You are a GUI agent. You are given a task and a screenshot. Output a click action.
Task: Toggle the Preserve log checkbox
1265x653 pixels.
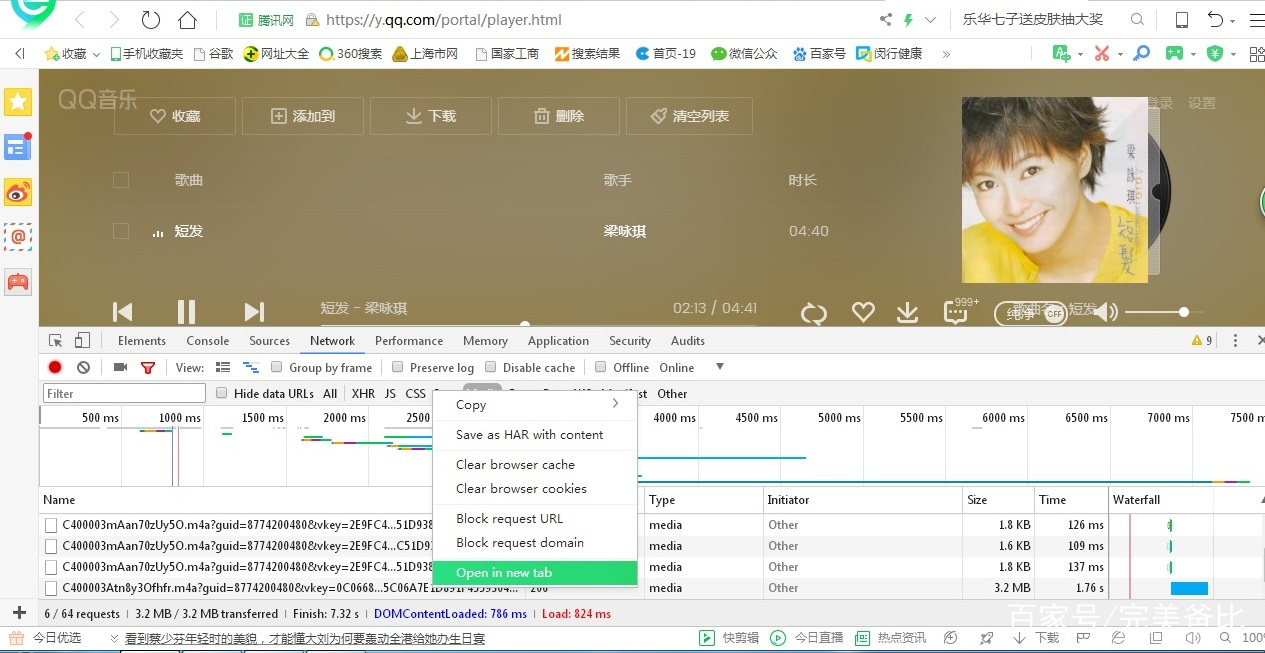tap(396, 367)
